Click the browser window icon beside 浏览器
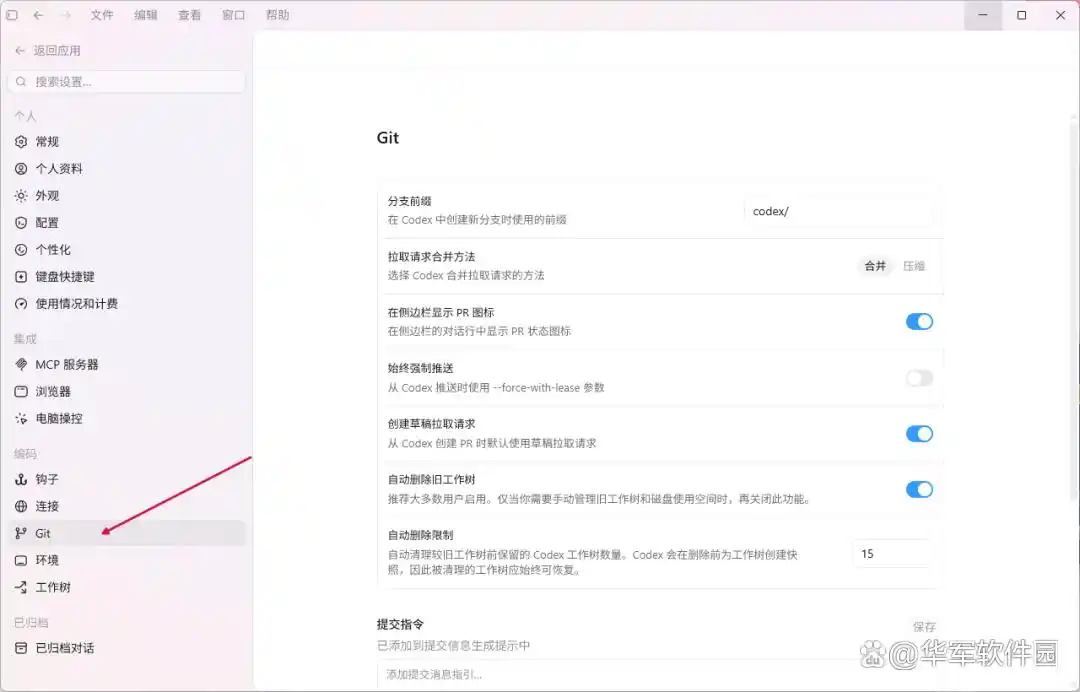Screen dimensions: 1080x692 pyautogui.click(x=21, y=391)
